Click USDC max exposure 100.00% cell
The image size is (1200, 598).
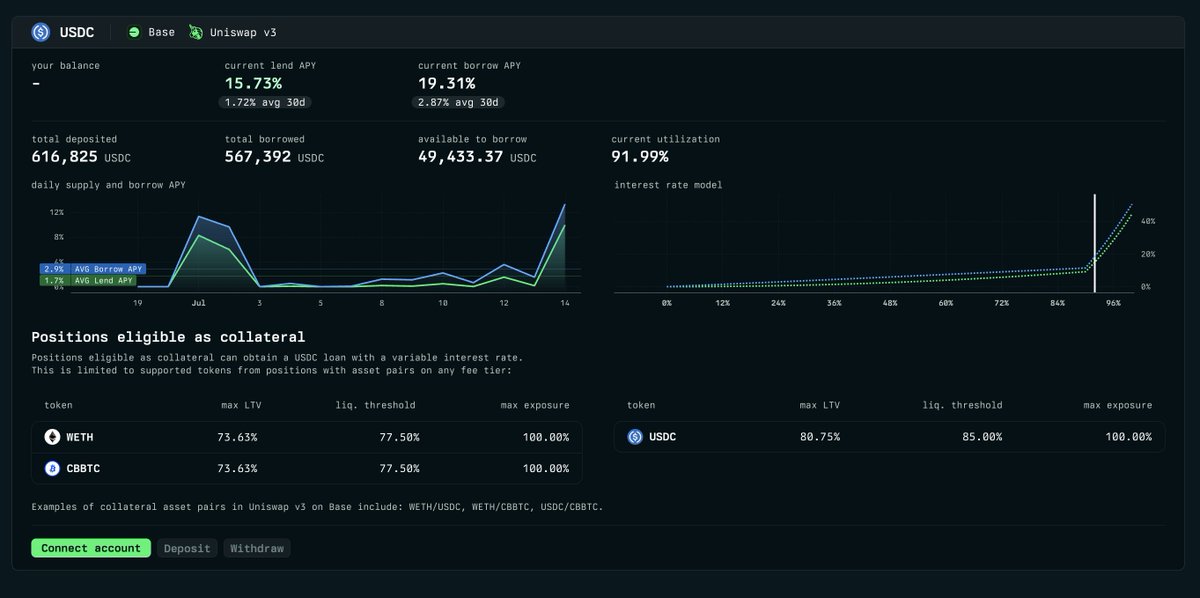click(1128, 437)
